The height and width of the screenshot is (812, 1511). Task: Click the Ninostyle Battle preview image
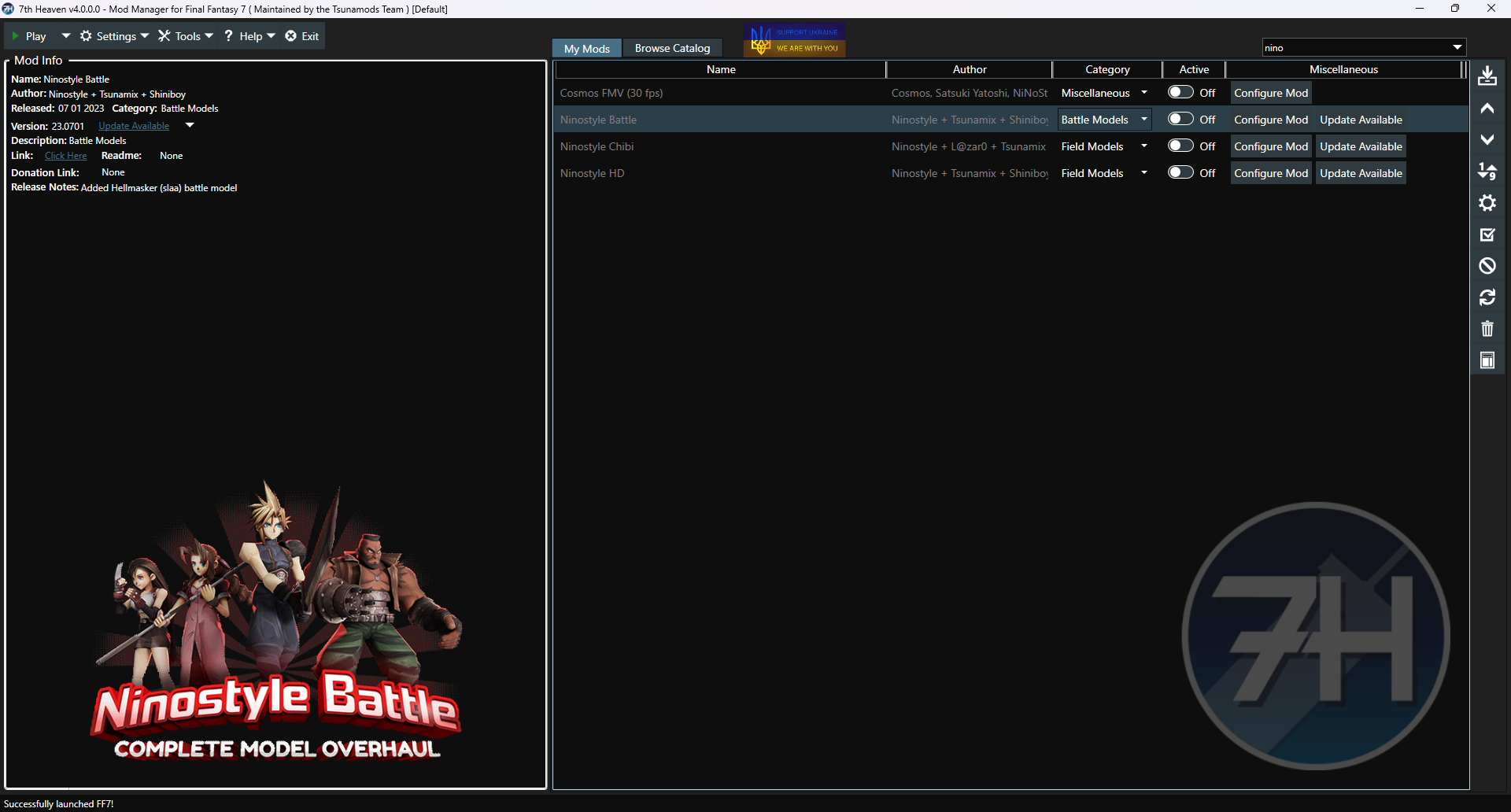275,622
